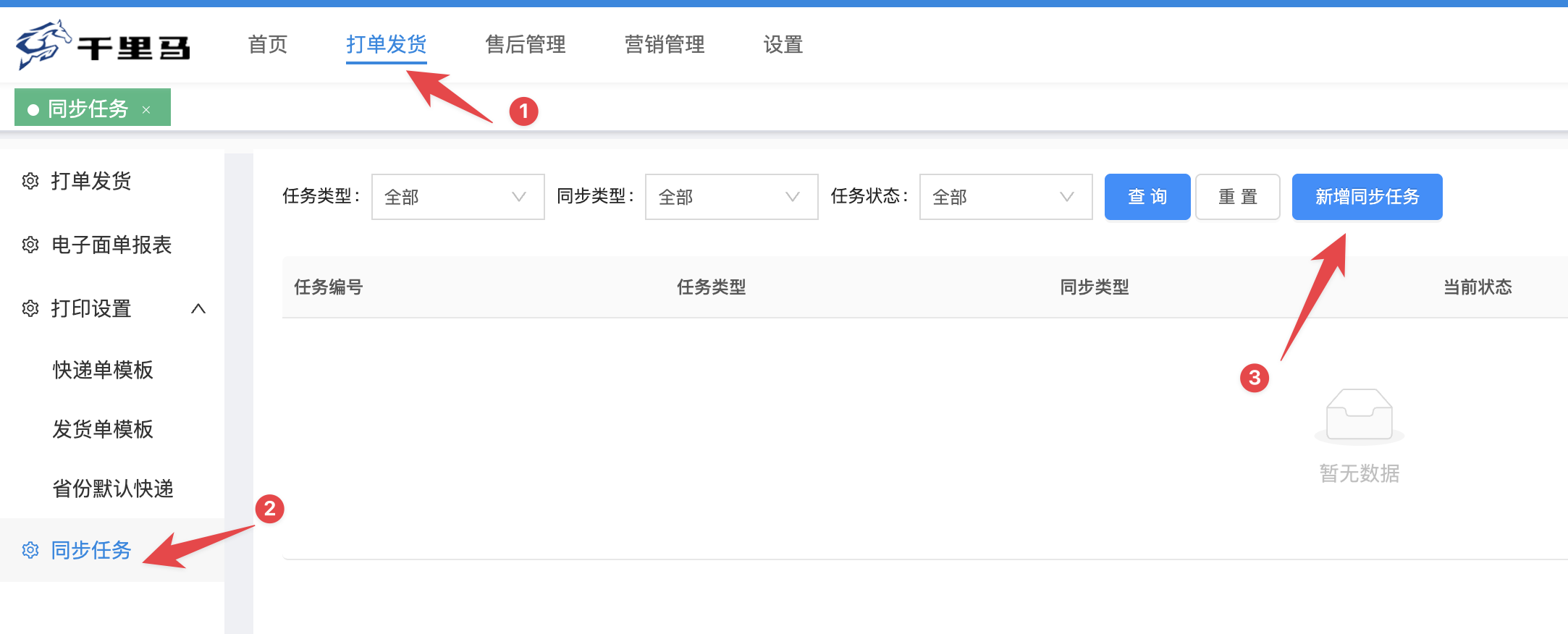Screen dimensions: 1568x634
Task: Collapse the 打印设置 submenu chevron
Action: pyautogui.click(x=198, y=309)
